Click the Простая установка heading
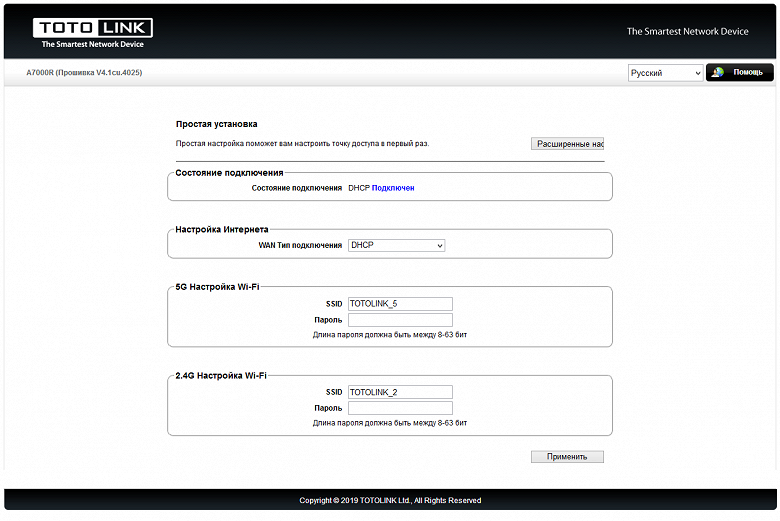The height and width of the screenshot is (521, 780). pos(216,124)
